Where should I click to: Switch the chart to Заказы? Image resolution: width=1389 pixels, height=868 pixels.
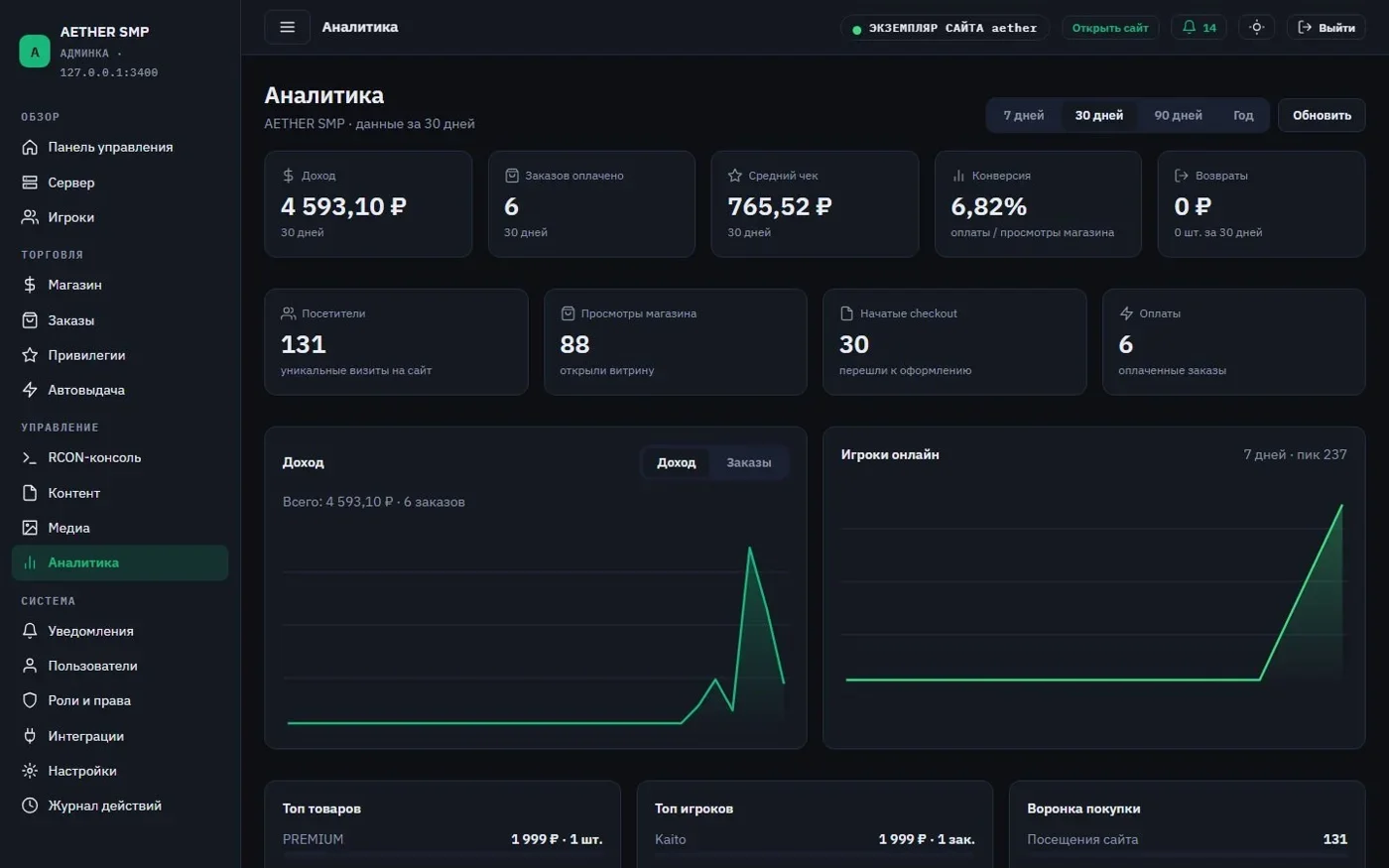[x=748, y=462]
